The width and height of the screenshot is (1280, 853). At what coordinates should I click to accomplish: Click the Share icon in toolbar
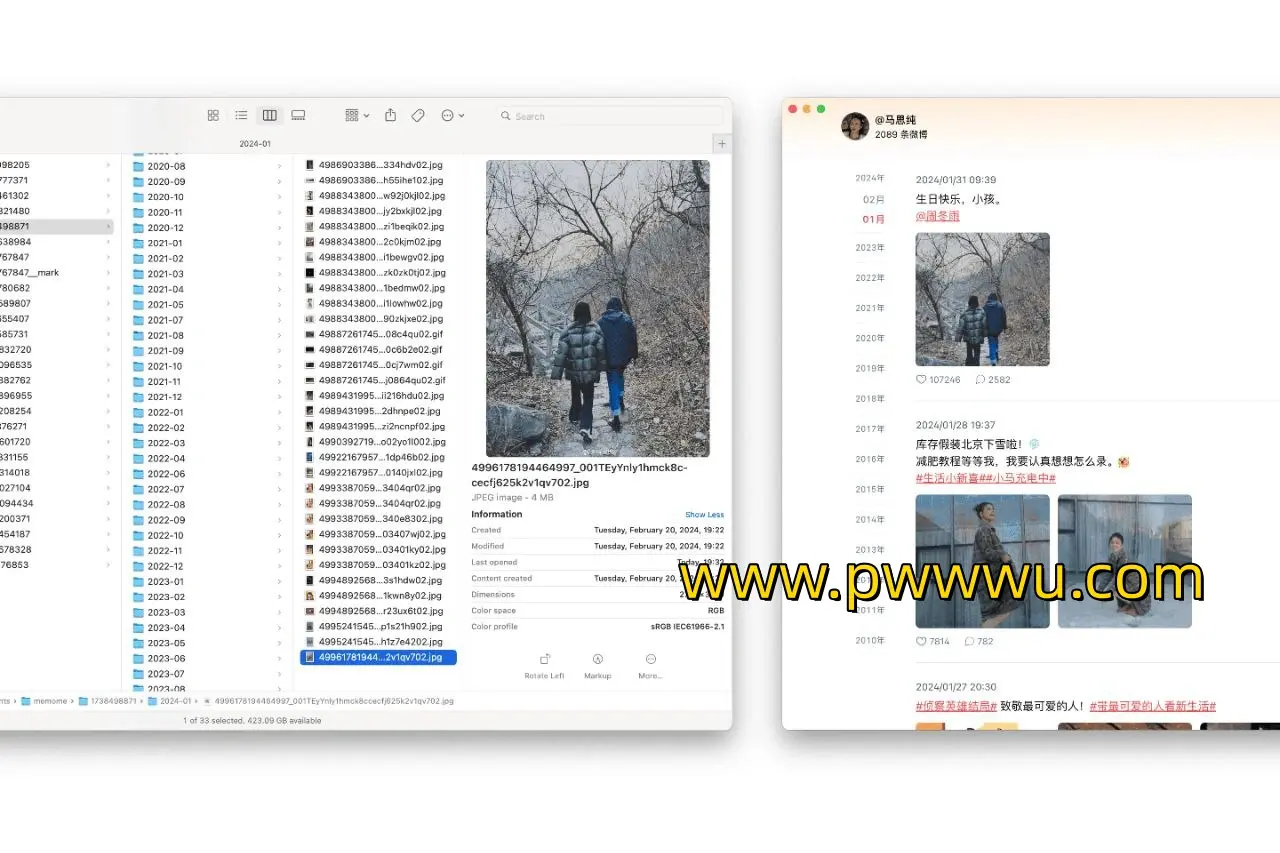391,116
